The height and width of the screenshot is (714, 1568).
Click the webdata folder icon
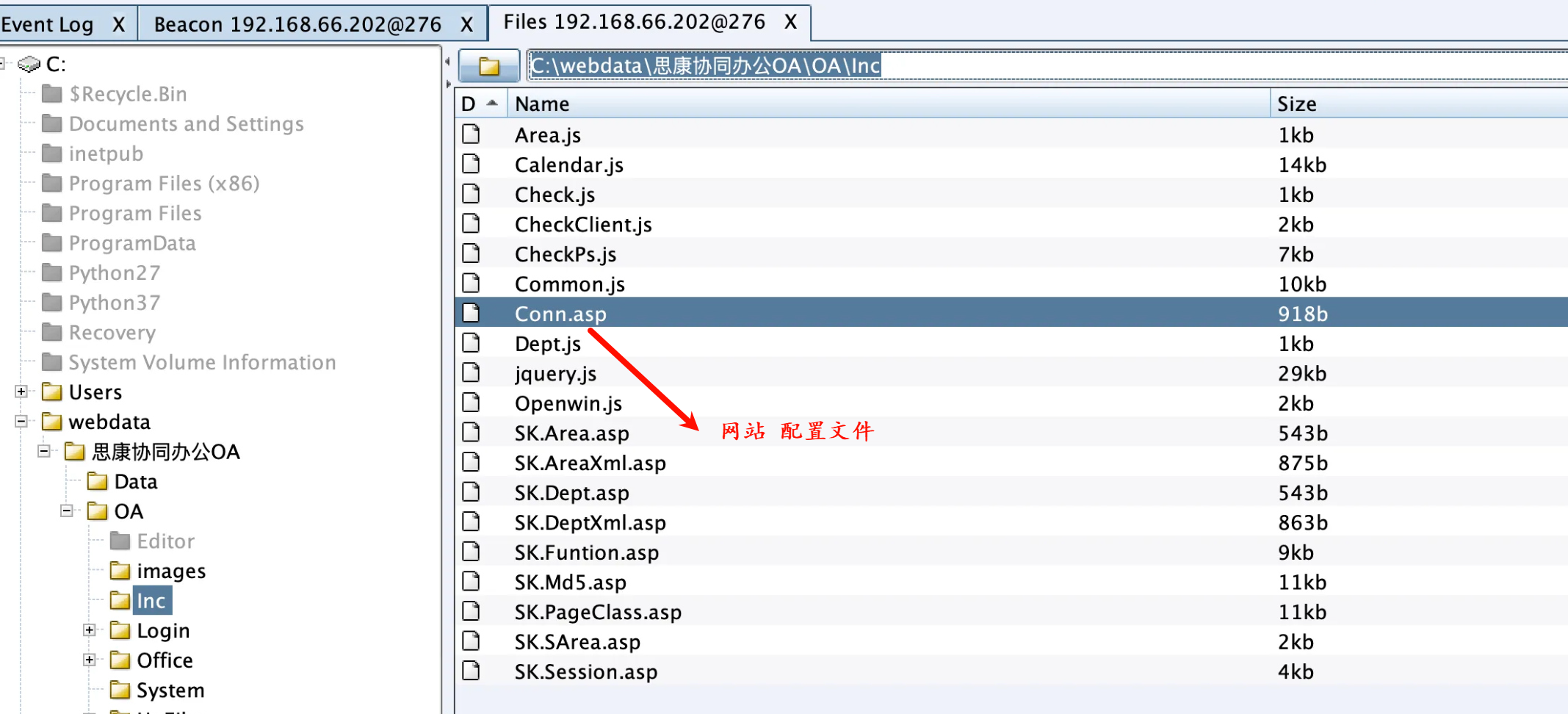52,422
